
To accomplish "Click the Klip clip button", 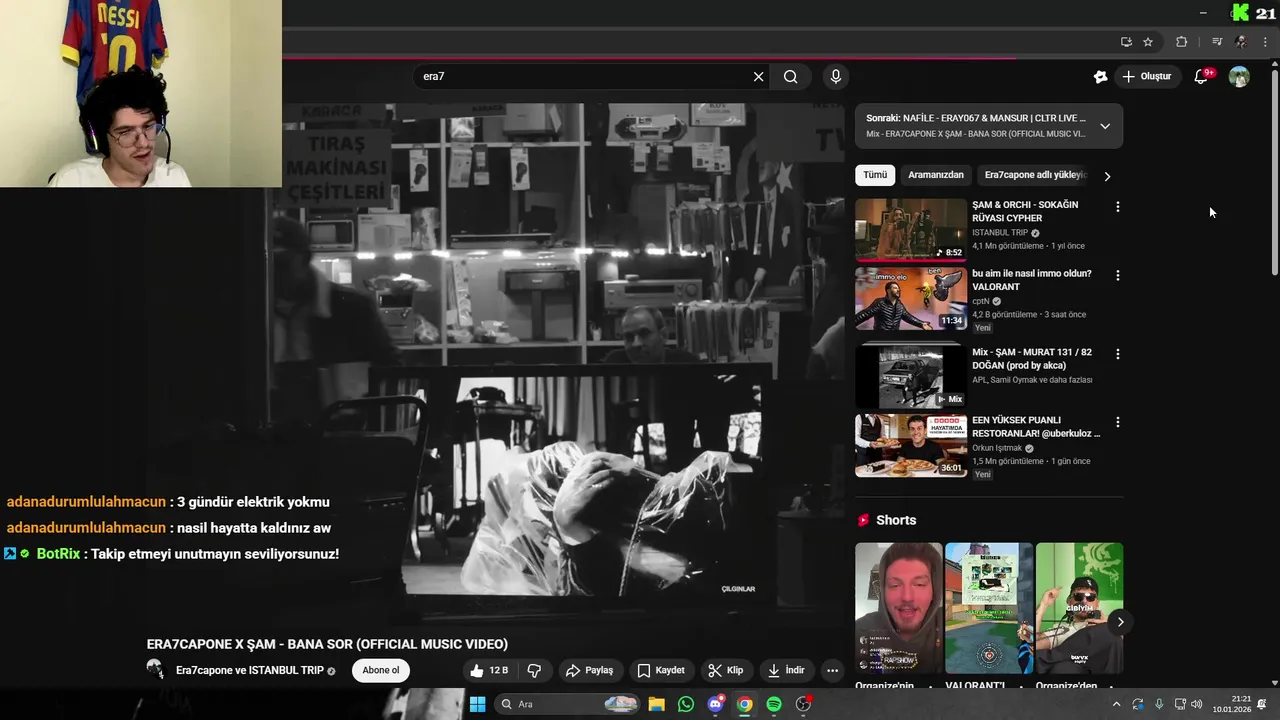I will click(x=726, y=671).
